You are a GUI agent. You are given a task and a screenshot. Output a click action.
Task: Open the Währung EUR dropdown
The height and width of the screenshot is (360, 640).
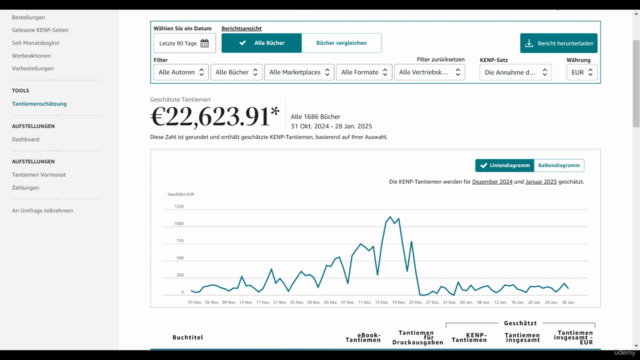pos(582,72)
